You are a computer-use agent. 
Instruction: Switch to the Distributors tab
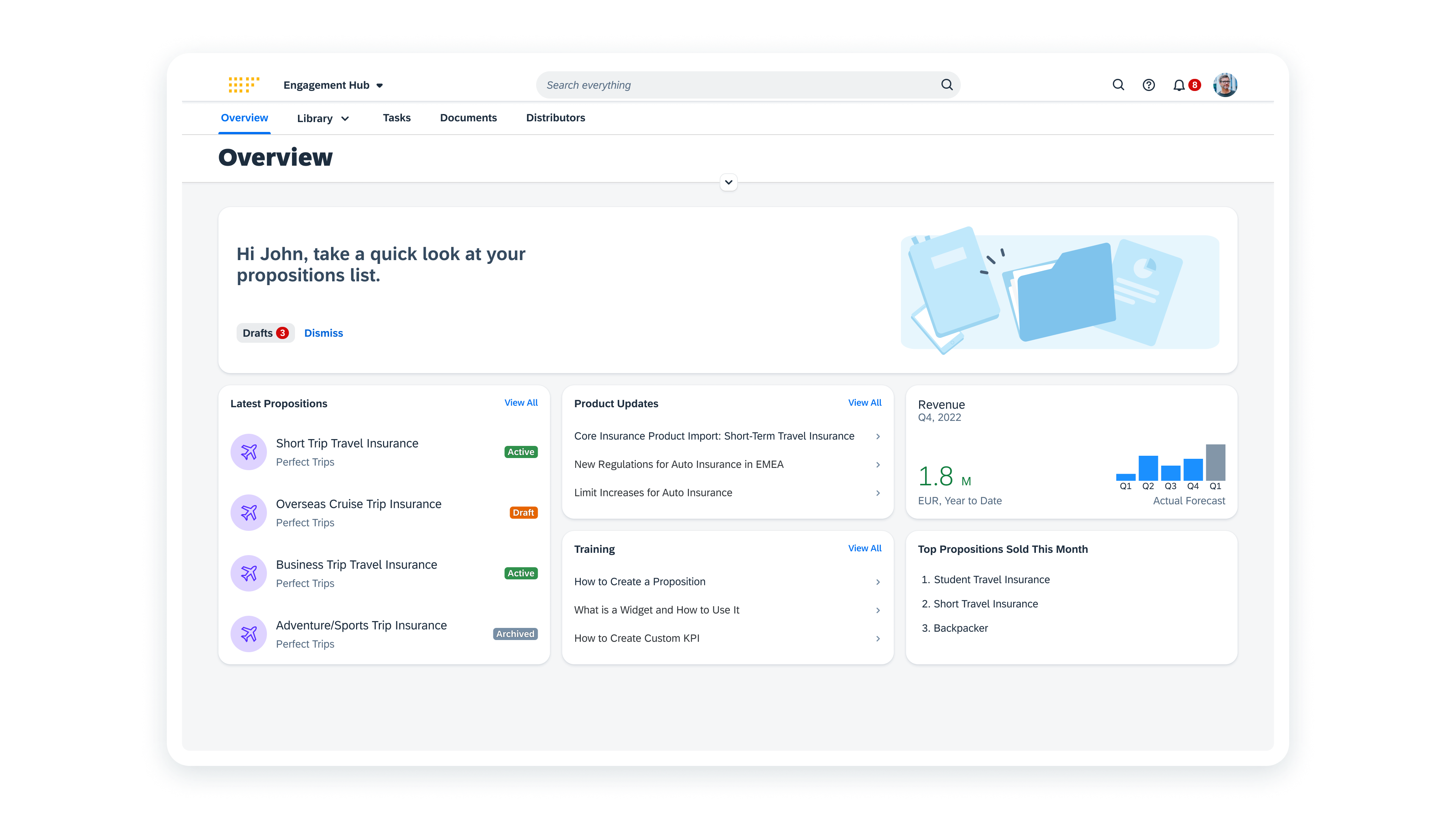tap(555, 118)
